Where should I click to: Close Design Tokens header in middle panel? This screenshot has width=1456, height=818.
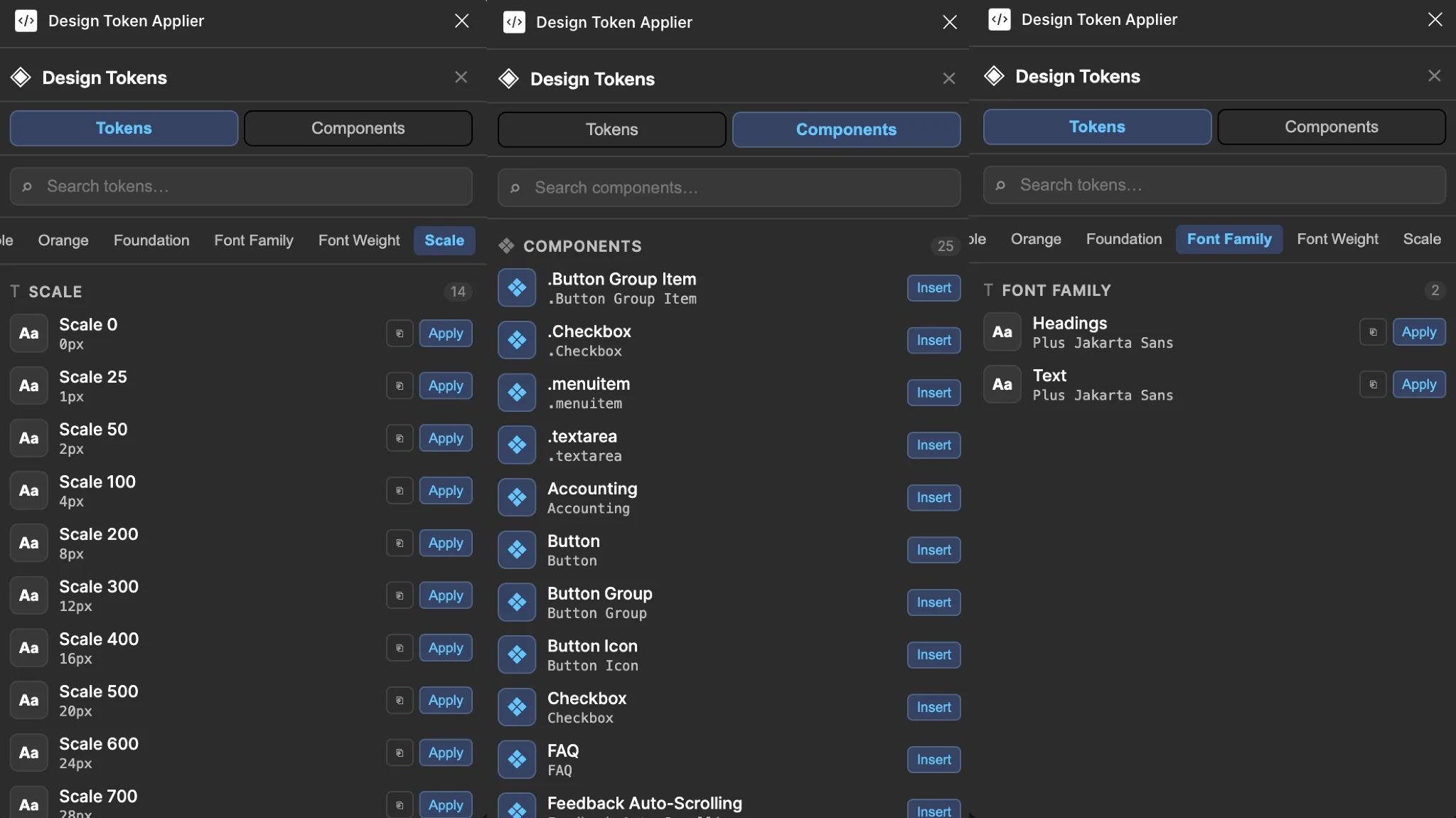(x=948, y=78)
